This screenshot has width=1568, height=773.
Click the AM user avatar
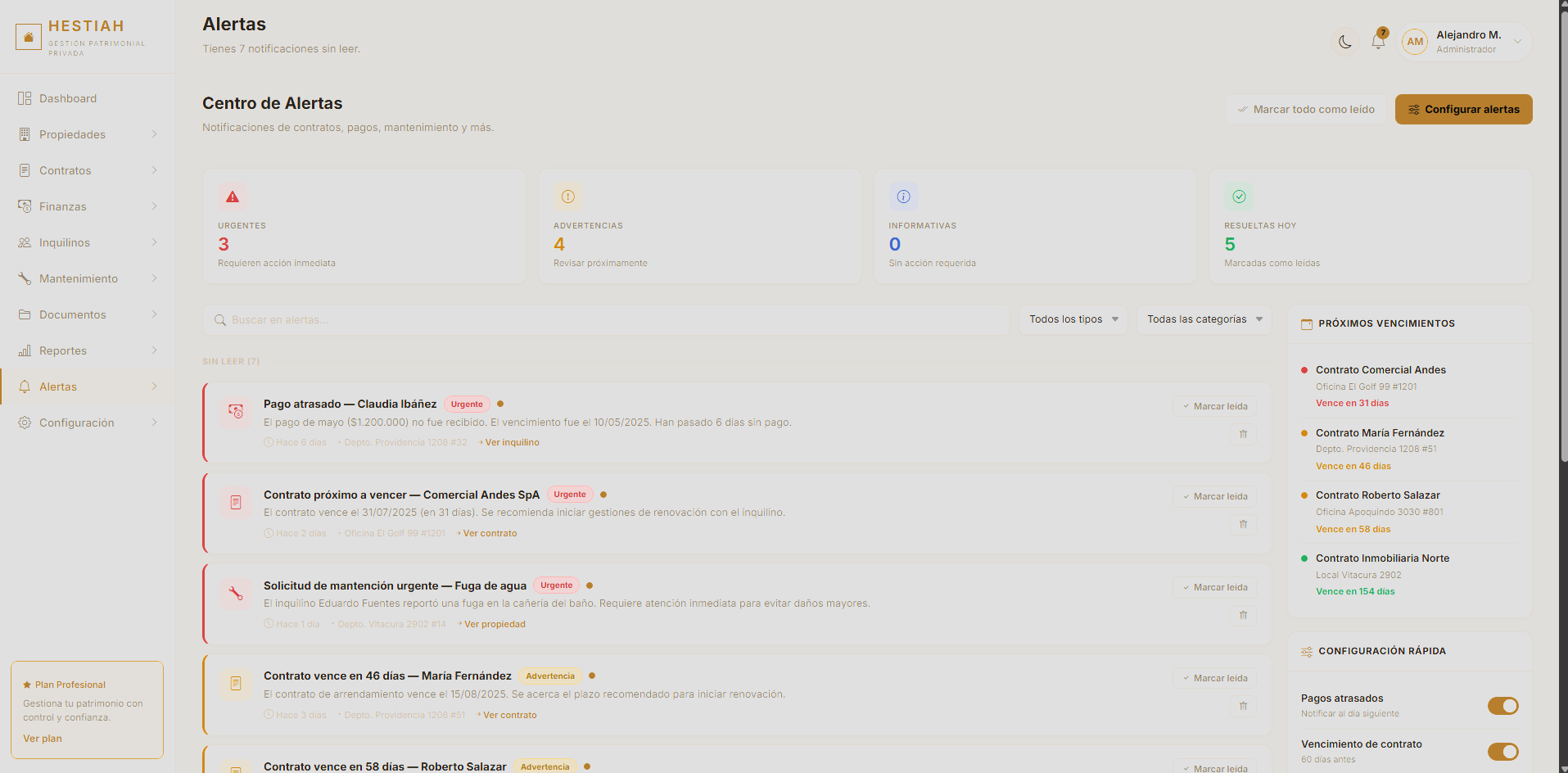(x=1415, y=42)
